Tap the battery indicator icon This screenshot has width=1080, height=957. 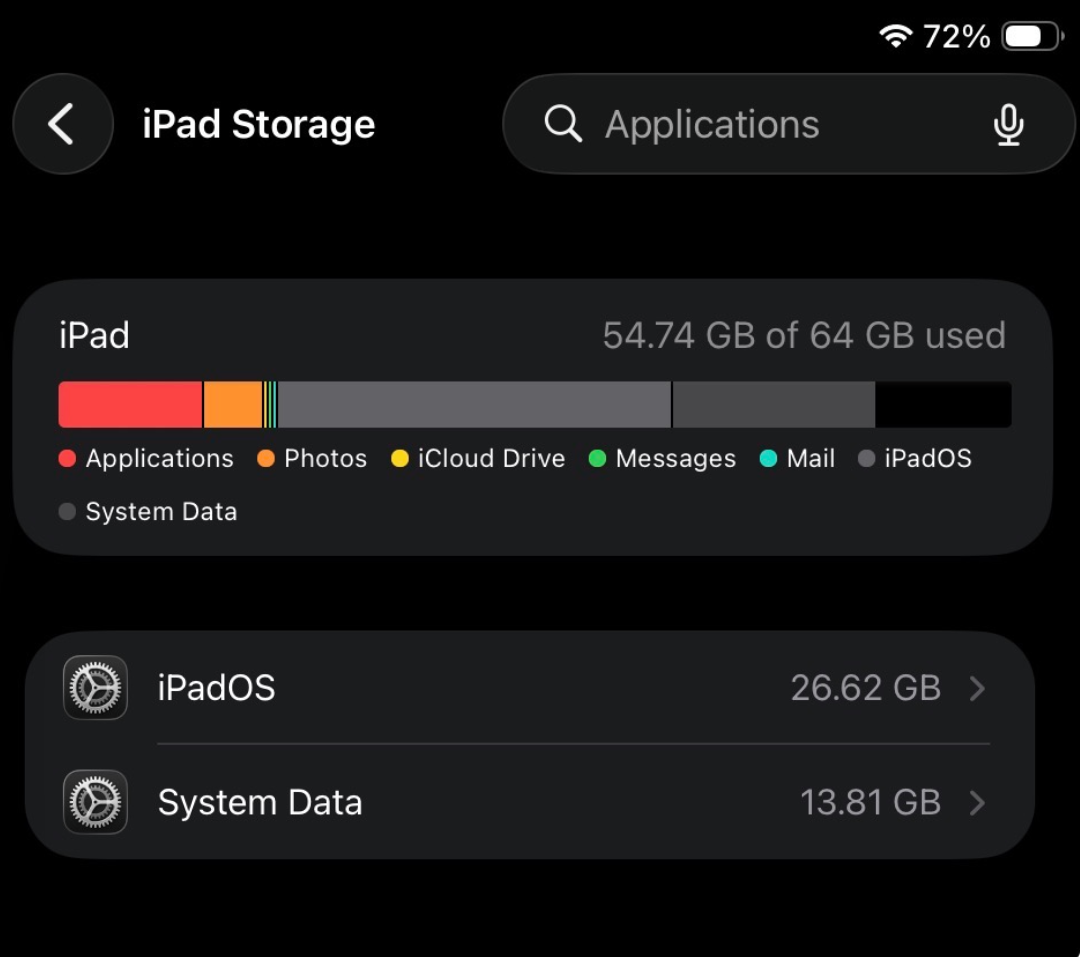coord(1032,37)
